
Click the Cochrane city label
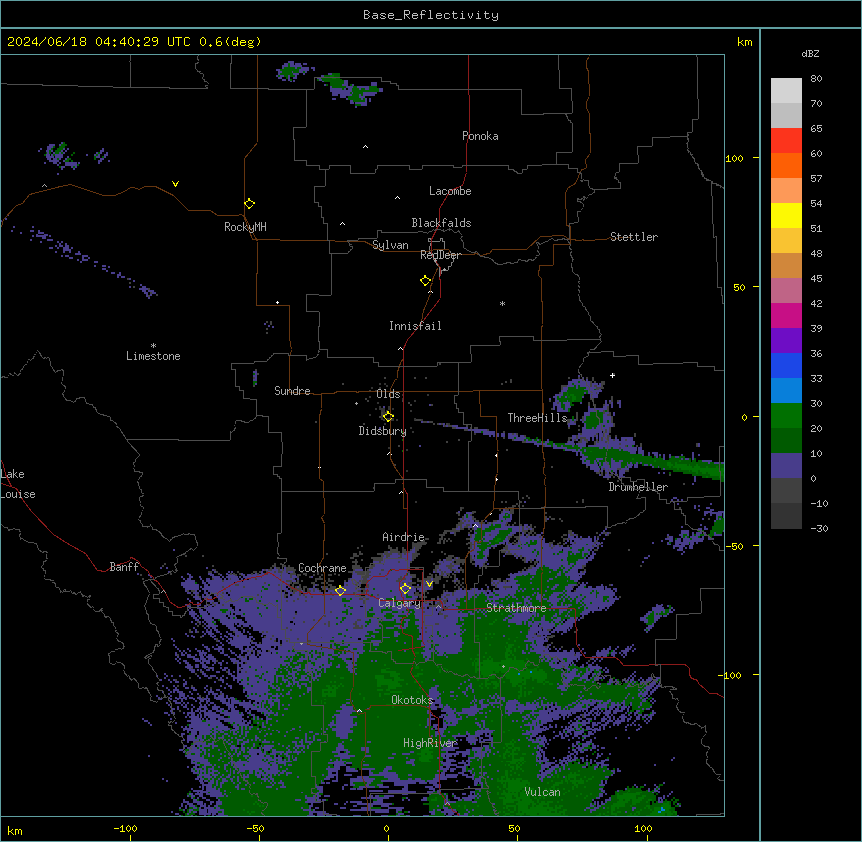point(322,568)
